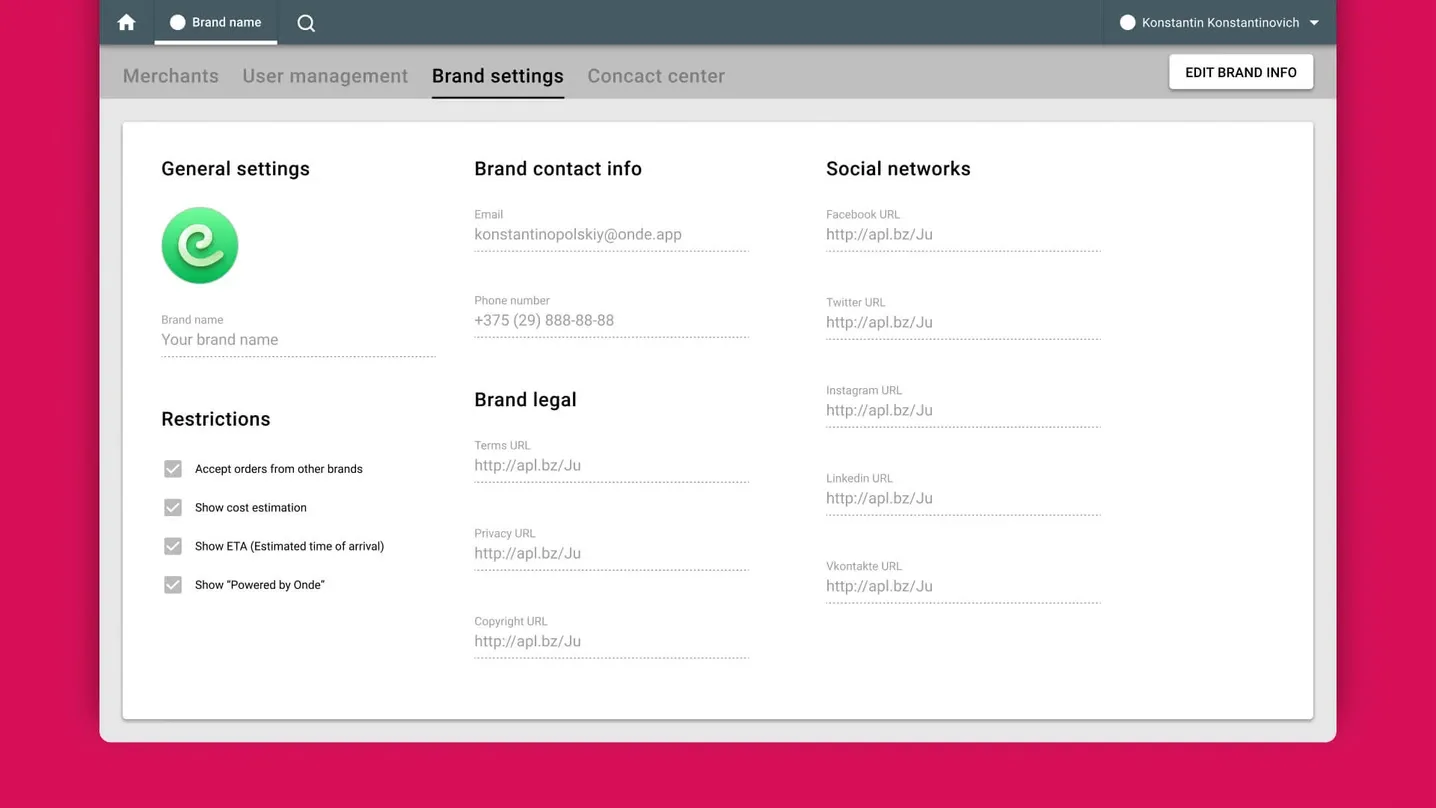Switch to the Merchants tab
The width and height of the screenshot is (1436, 808).
171,76
